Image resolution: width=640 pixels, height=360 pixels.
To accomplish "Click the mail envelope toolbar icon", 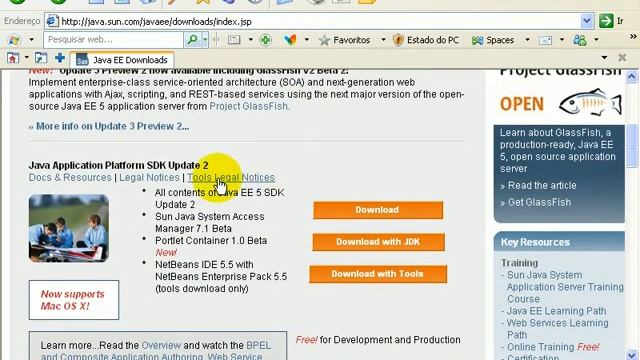I will coord(545,40).
